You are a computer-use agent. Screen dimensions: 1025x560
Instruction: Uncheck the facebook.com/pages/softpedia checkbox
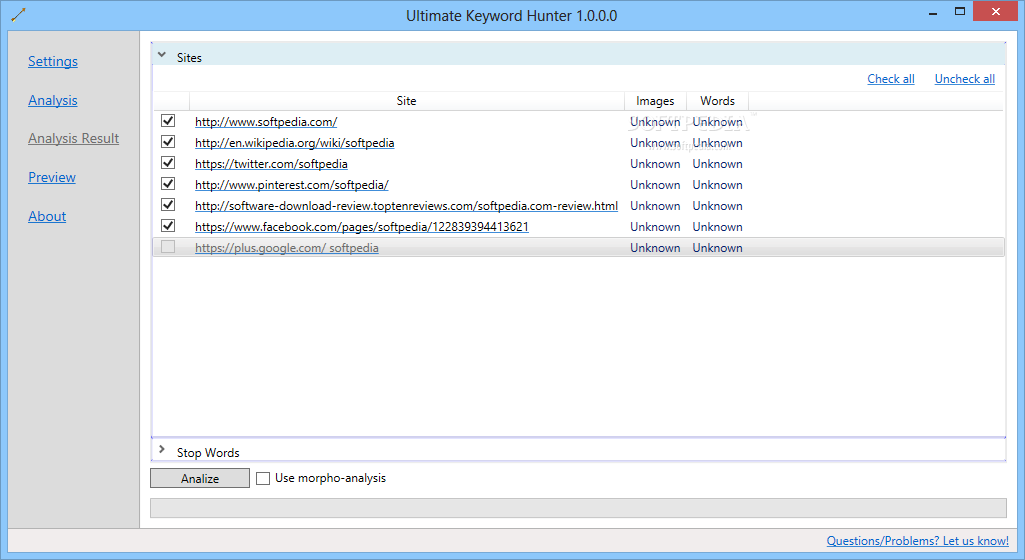(168, 225)
